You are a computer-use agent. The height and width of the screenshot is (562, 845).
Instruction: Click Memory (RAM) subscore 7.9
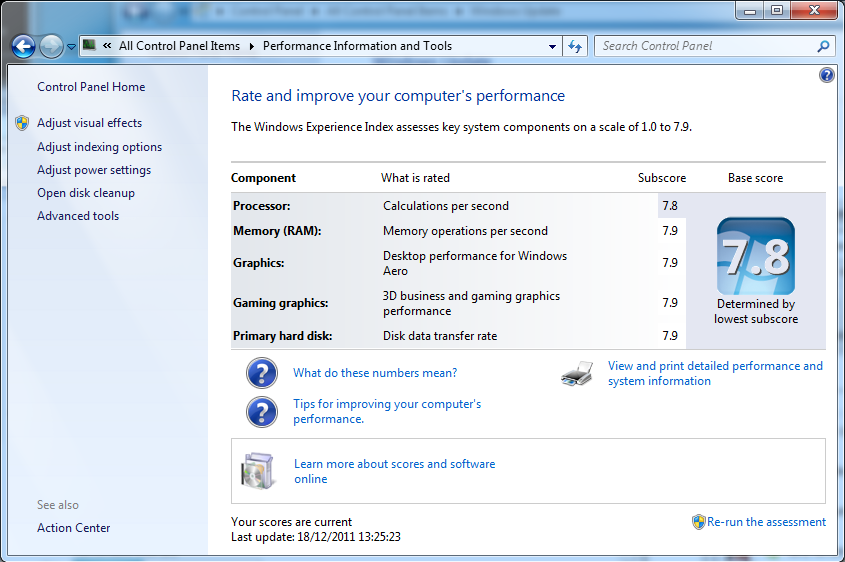pos(670,231)
